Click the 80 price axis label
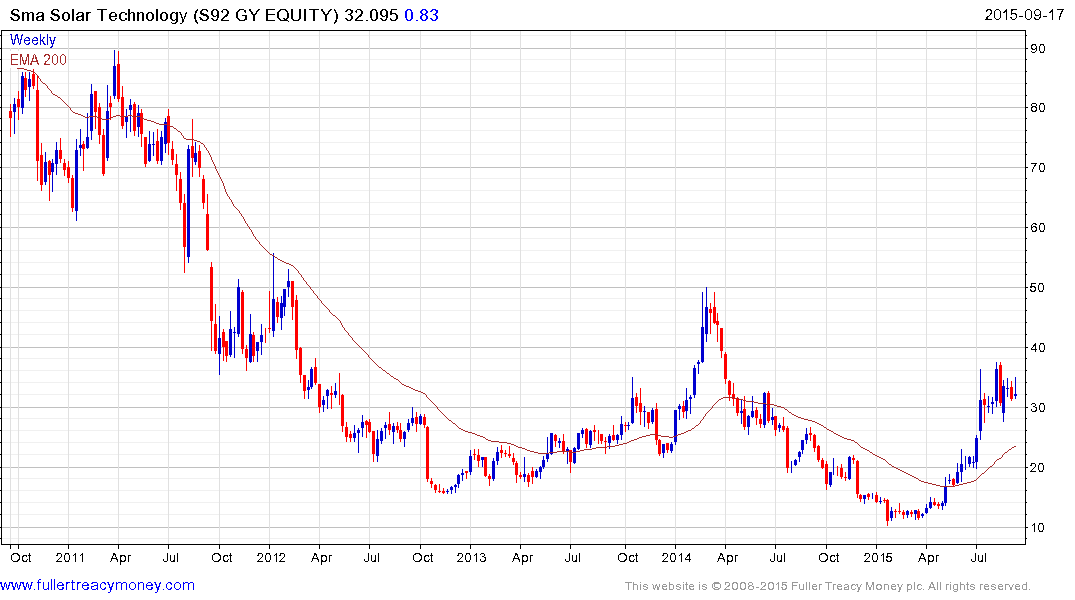Image resolution: width=1075 pixels, height=600 pixels. [1037, 108]
